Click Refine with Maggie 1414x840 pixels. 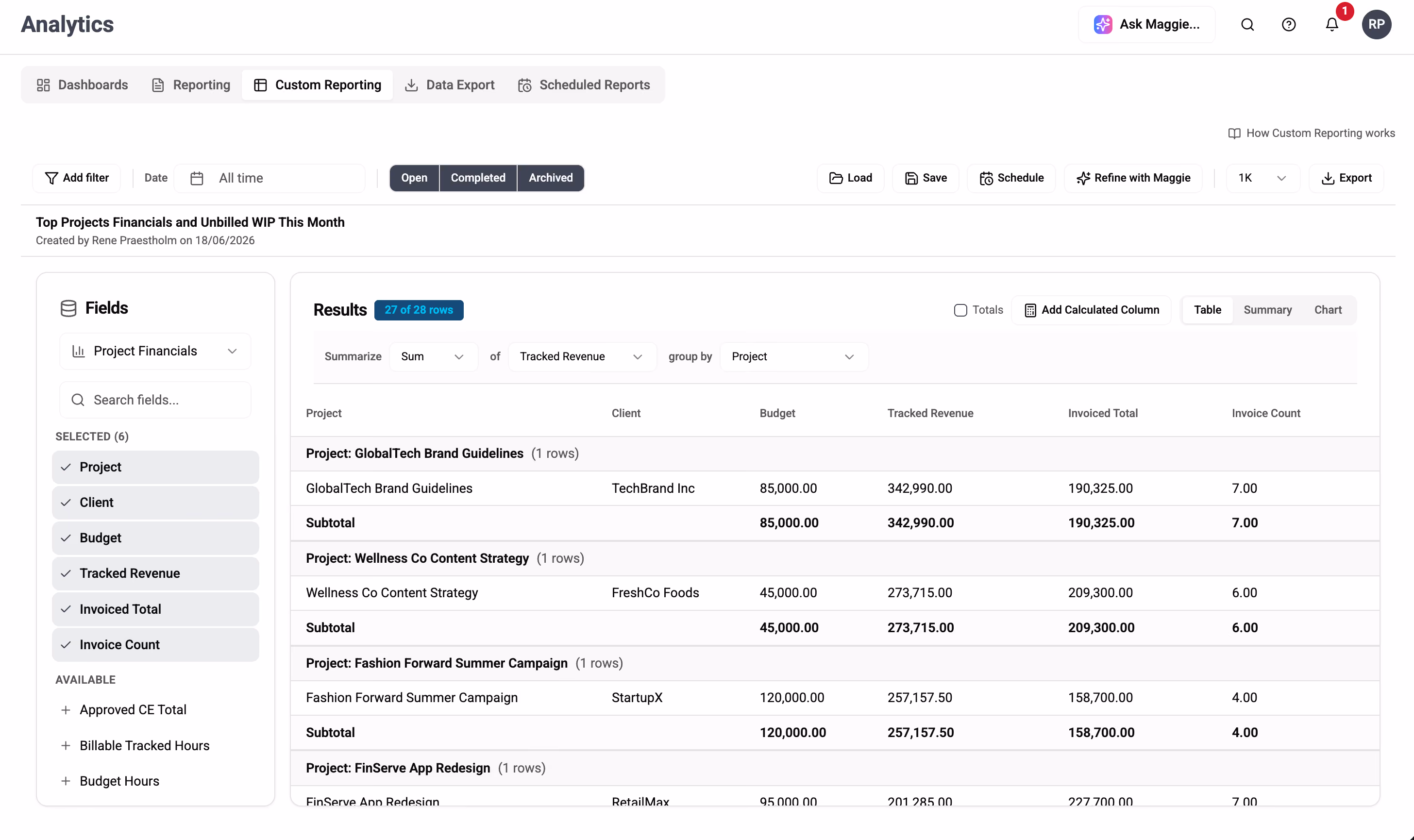[1133, 178]
